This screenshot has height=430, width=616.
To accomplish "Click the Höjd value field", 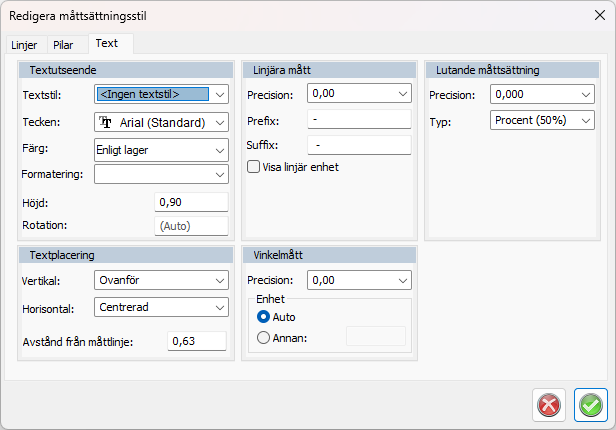I will click(x=191, y=202).
